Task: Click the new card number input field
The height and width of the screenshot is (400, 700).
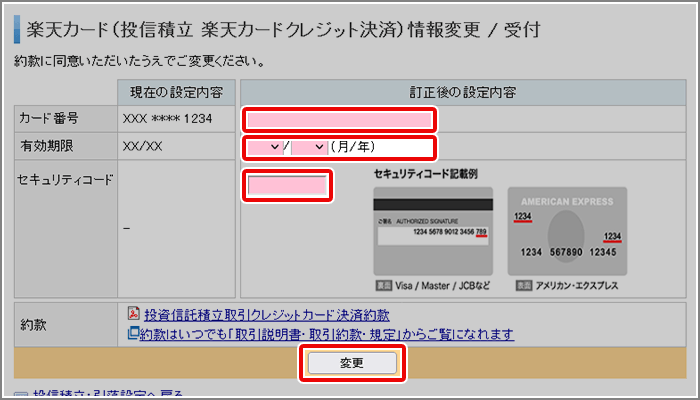Action: coord(339,120)
